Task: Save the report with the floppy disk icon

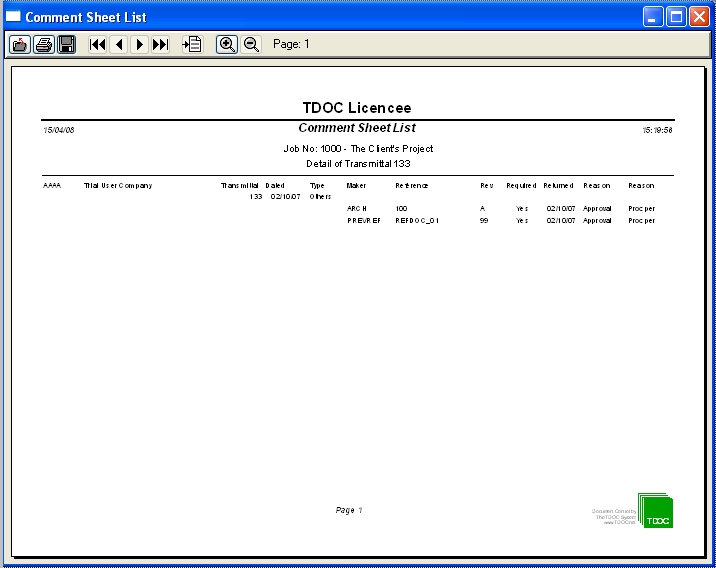Action: pyautogui.click(x=67, y=44)
